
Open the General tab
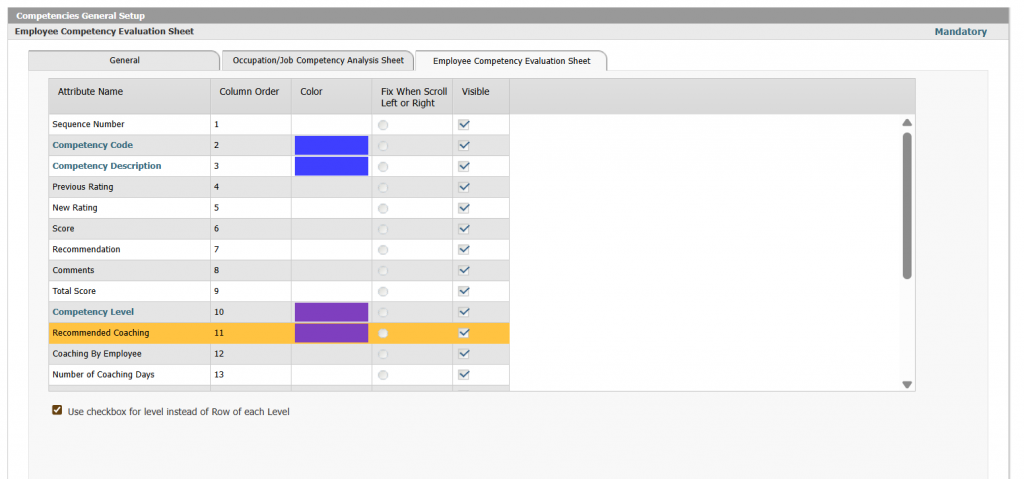click(x=124, y=60)
